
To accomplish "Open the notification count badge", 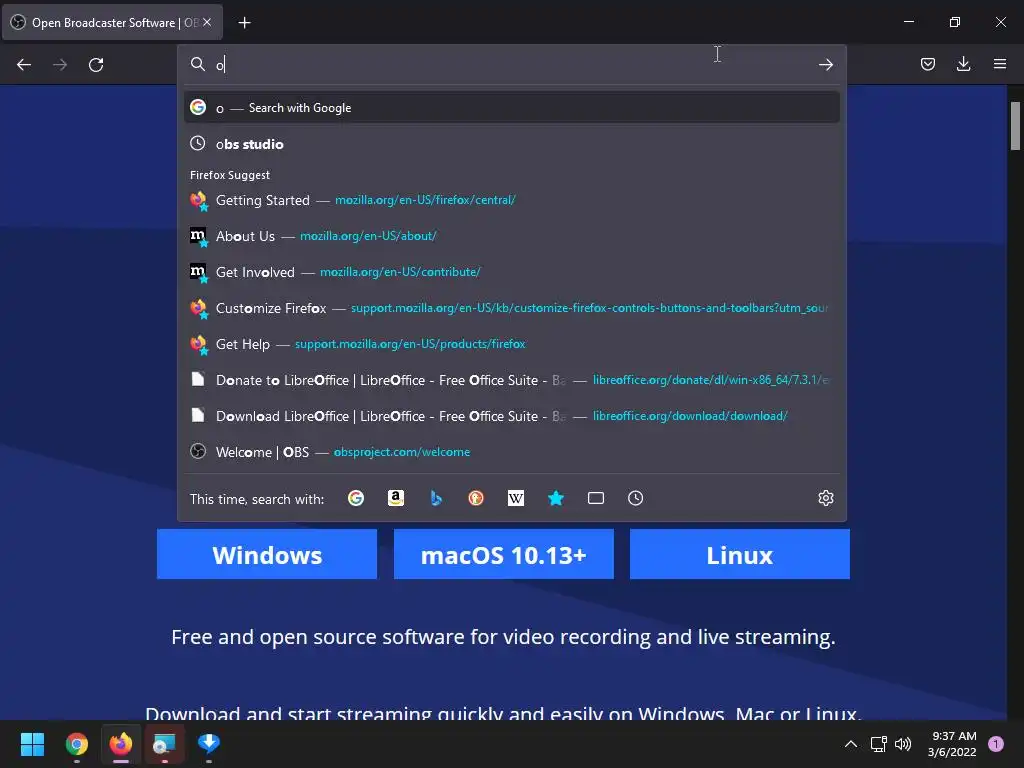I will pyautogui.click(x=996, y=744).
